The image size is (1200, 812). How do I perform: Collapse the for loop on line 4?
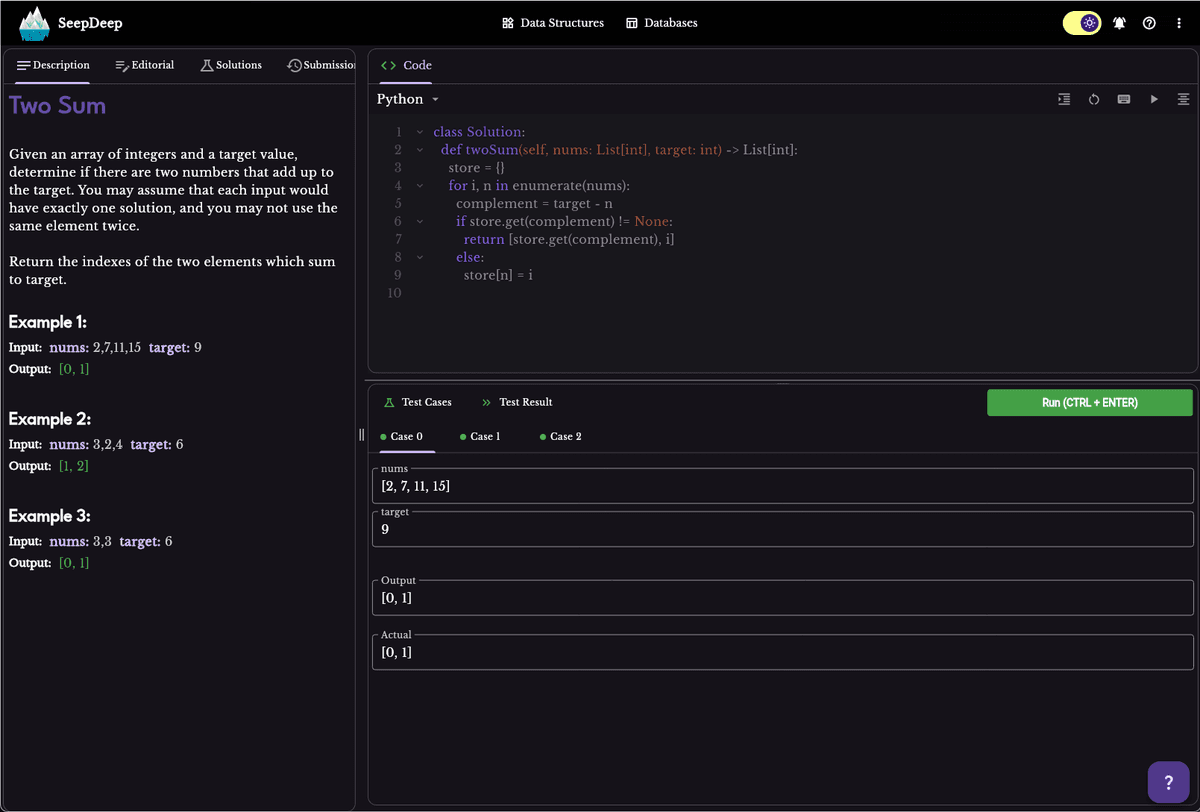tap(420, 186)
